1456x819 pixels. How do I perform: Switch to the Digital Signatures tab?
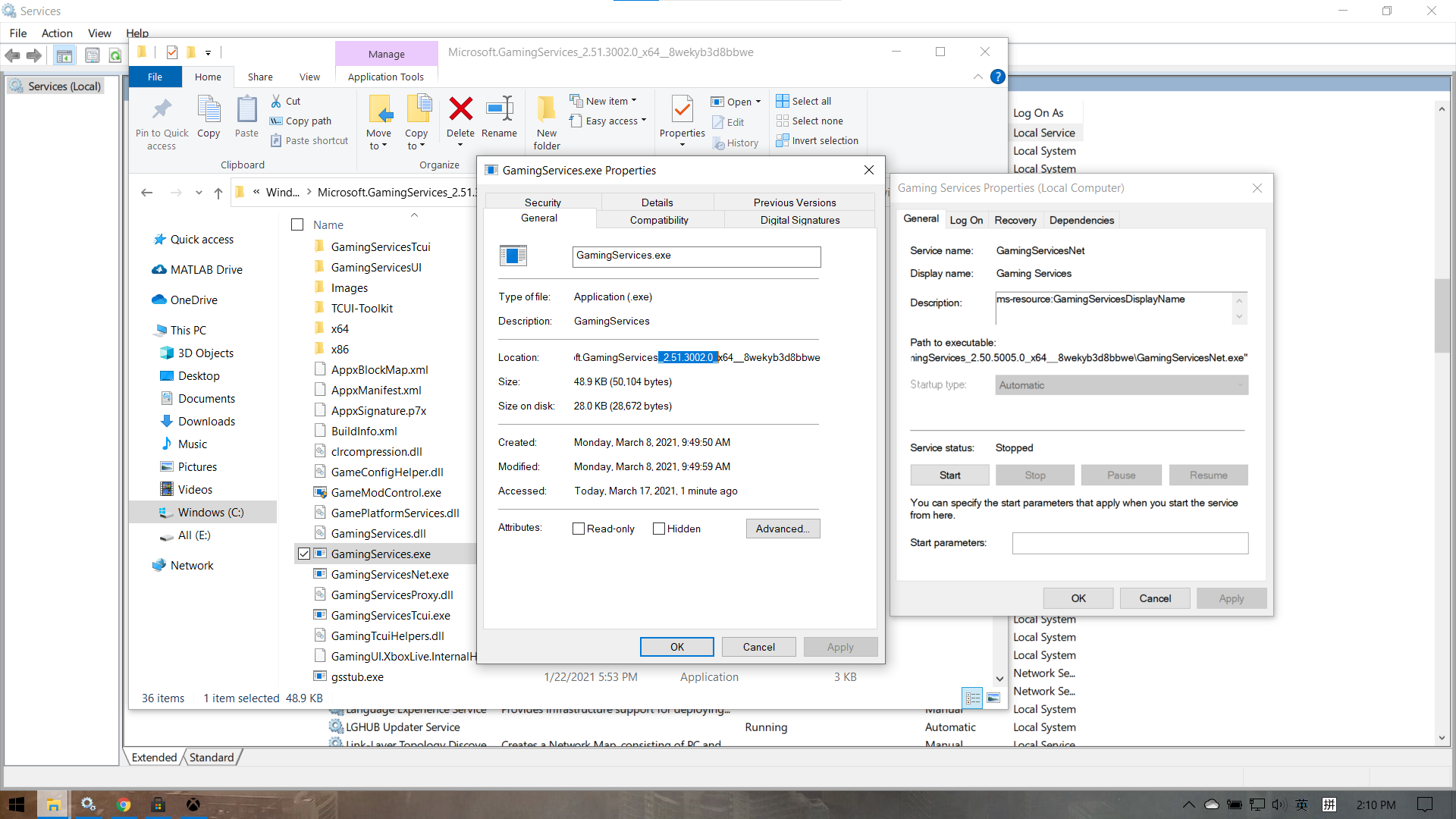(x=799, y=220)
